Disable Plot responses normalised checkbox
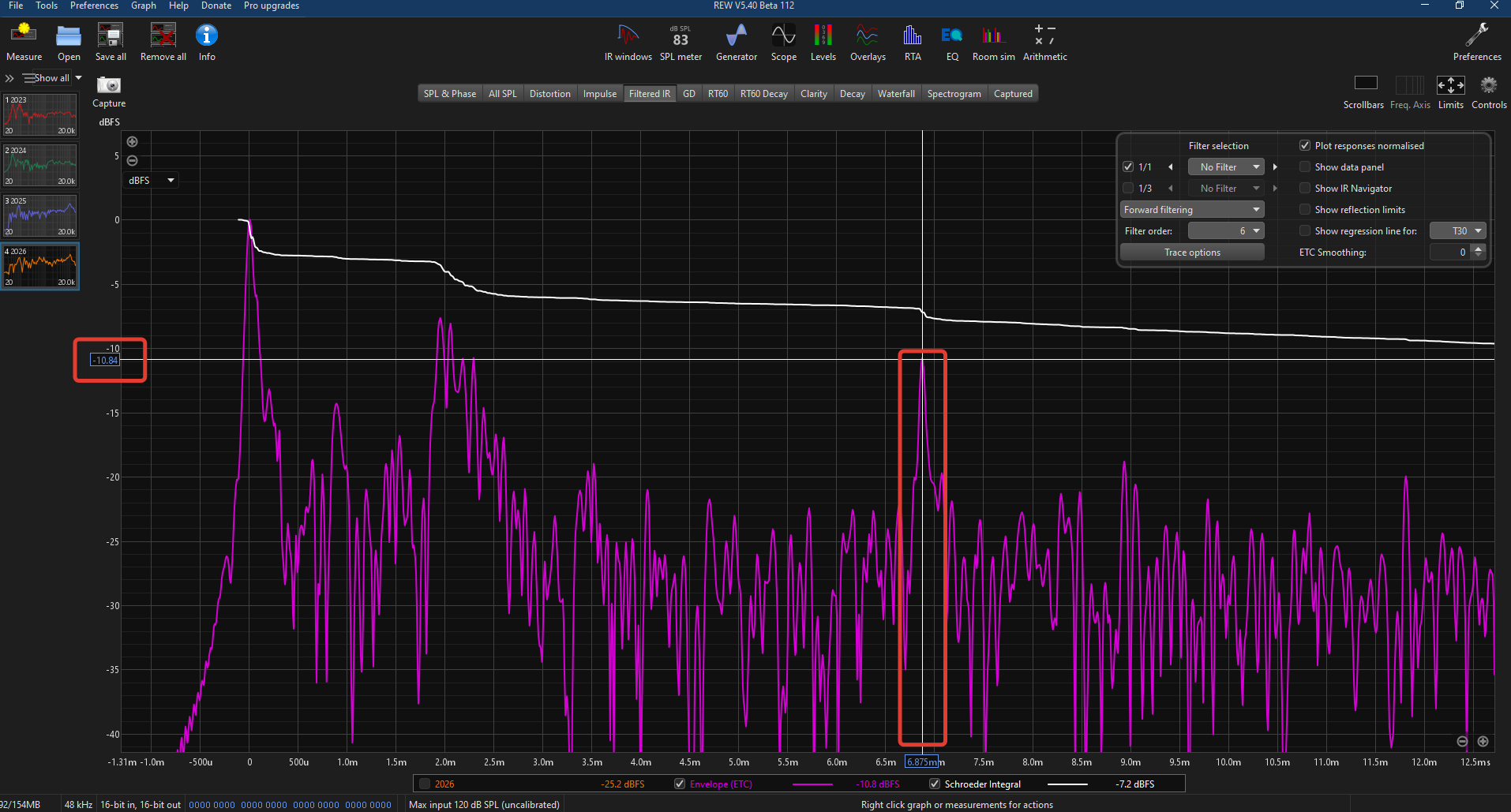1511x812 pixels. tap(1305, 146)
